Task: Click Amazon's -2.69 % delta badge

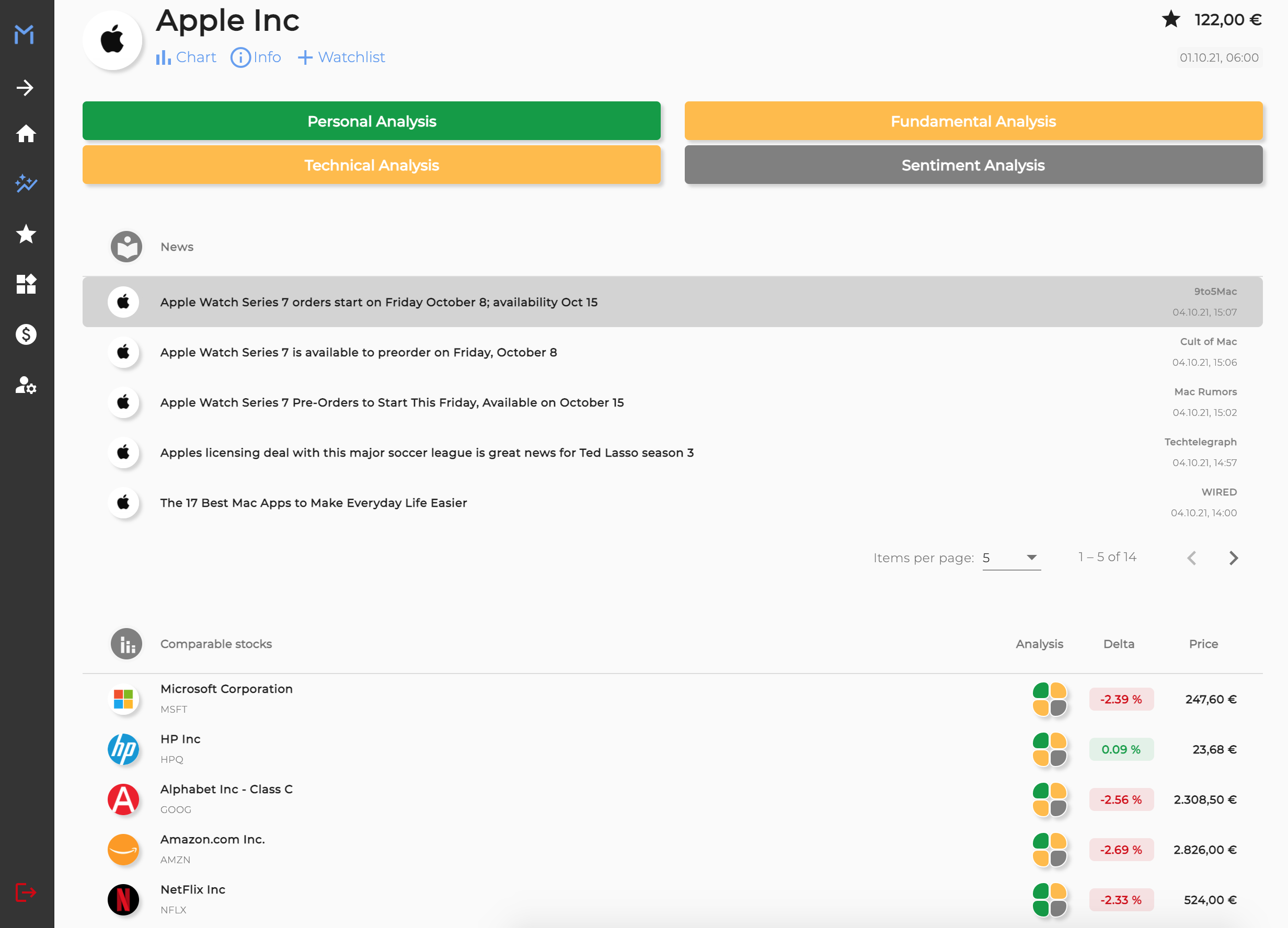Action: tap(1121, 850)
